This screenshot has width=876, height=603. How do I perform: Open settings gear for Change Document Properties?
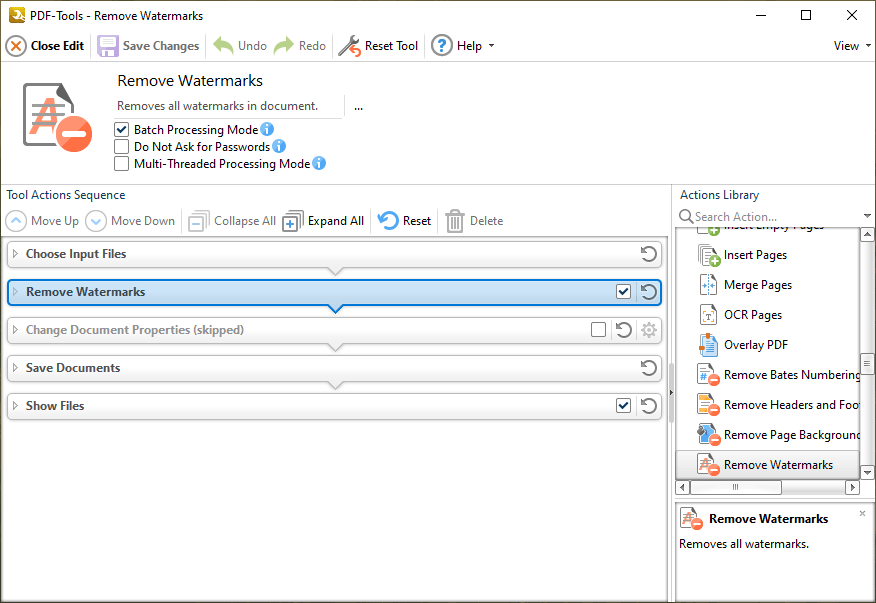click(648, 330)
